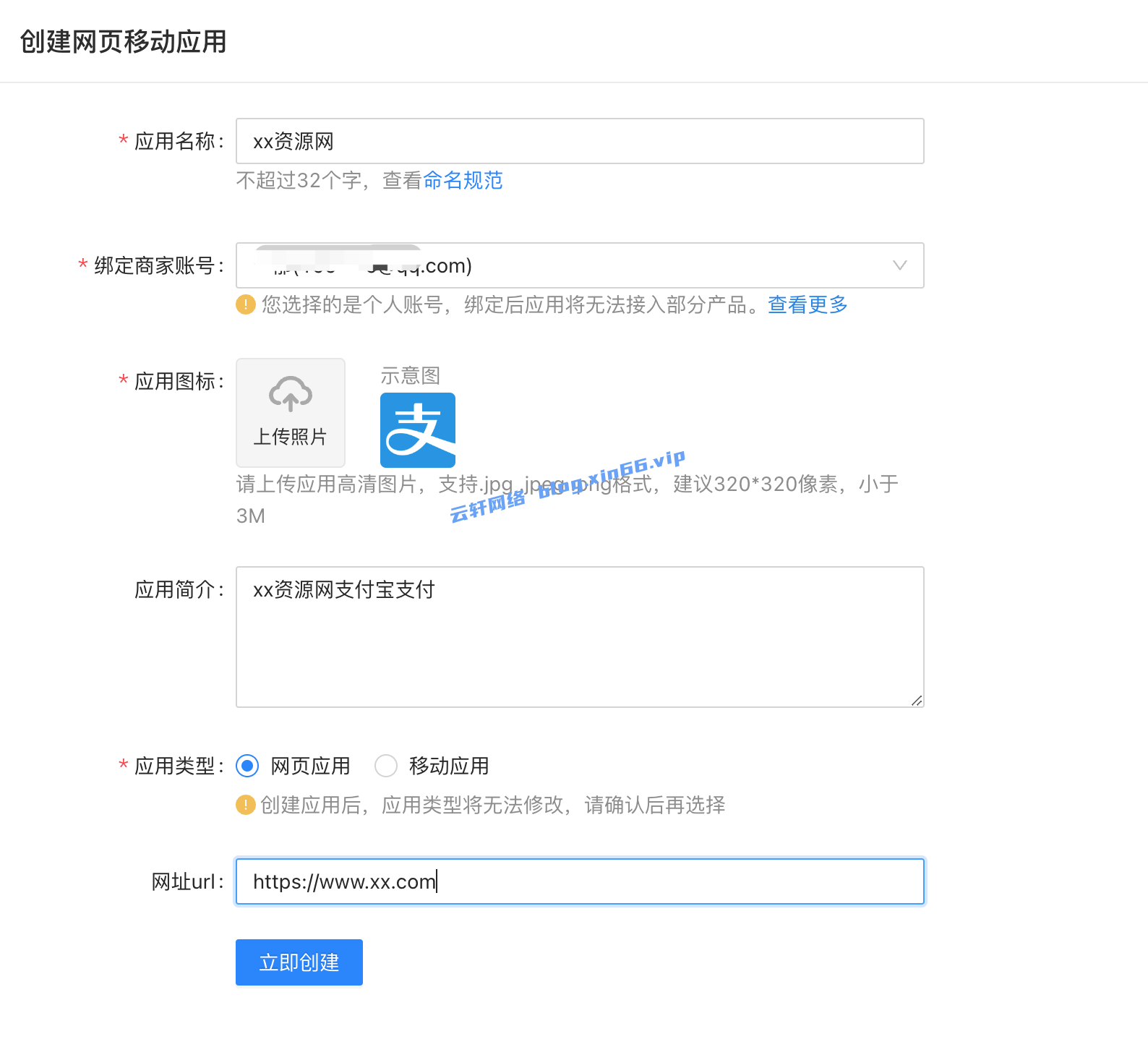
Task: Click the cloud upload icon
Action: click(291, 394)
